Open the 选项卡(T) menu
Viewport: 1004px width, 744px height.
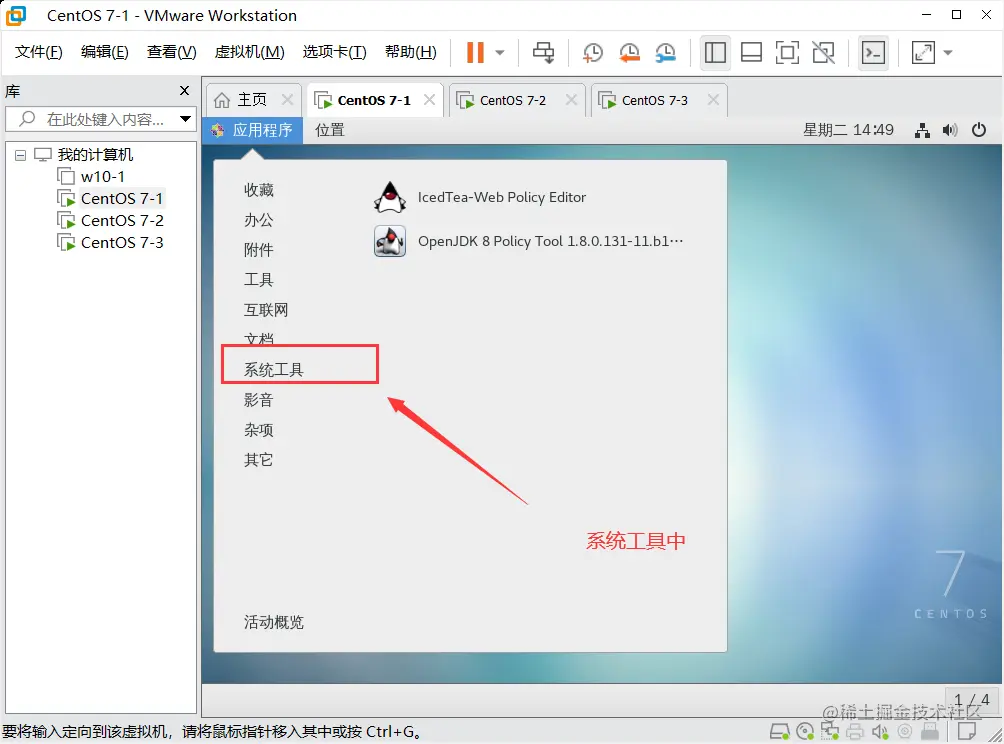tap(334, 52)
